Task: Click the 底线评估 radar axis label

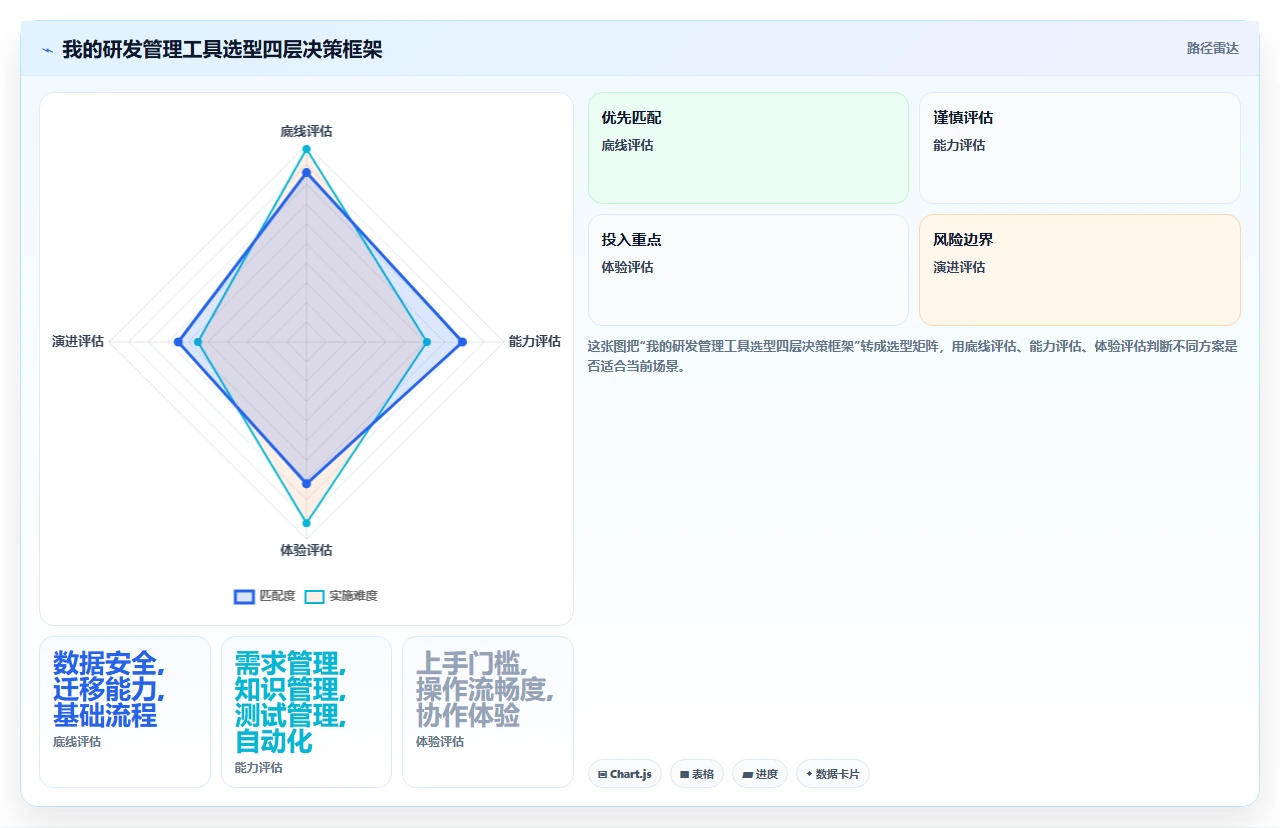Action: 306,131
